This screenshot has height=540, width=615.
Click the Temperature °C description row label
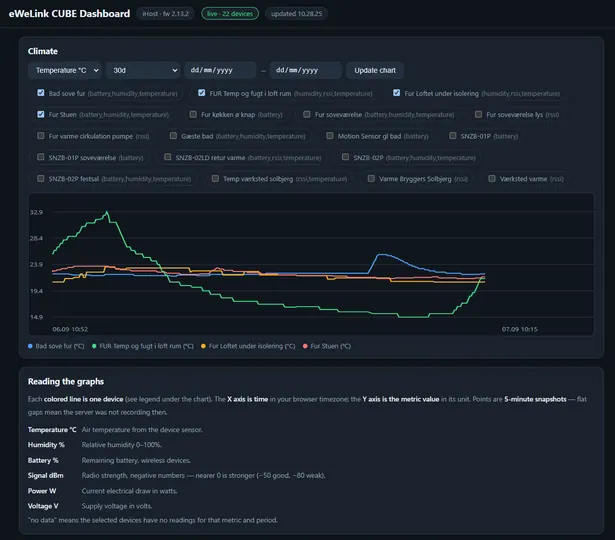click(x=52, y=430)
